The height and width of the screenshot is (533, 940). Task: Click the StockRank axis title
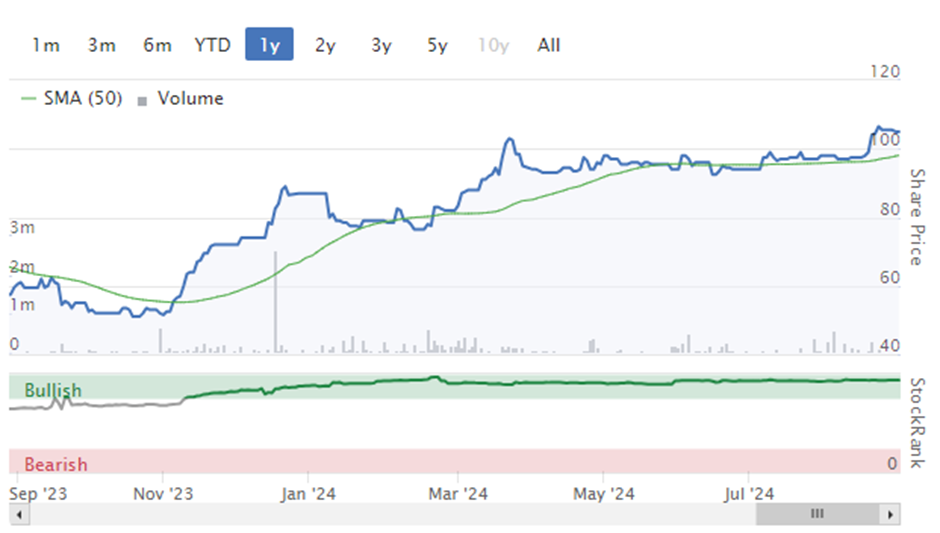(x=917, y=423)
